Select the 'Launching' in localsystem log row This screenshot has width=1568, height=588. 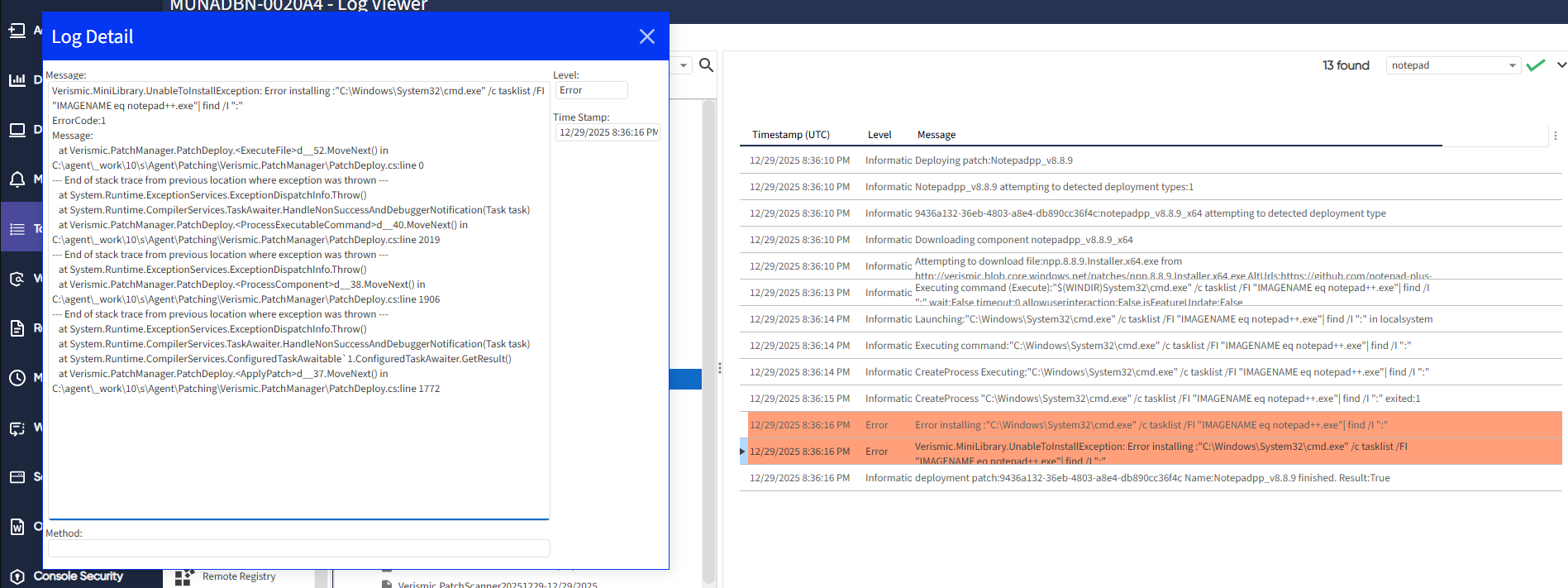[1151, 319]
